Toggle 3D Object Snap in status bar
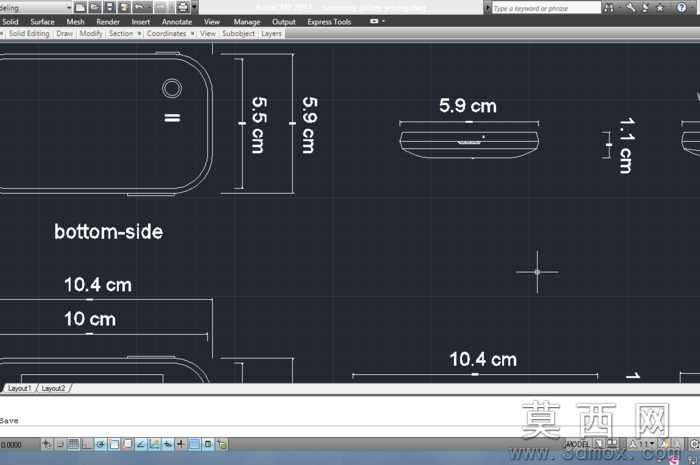 point(127,444)
